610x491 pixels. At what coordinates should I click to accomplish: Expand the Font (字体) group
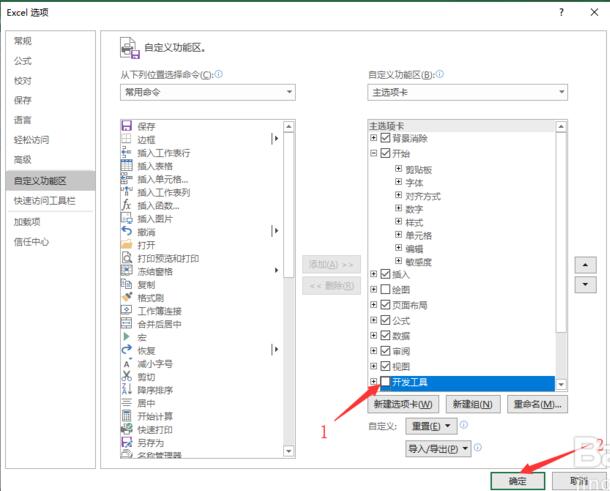coord(398,182)
